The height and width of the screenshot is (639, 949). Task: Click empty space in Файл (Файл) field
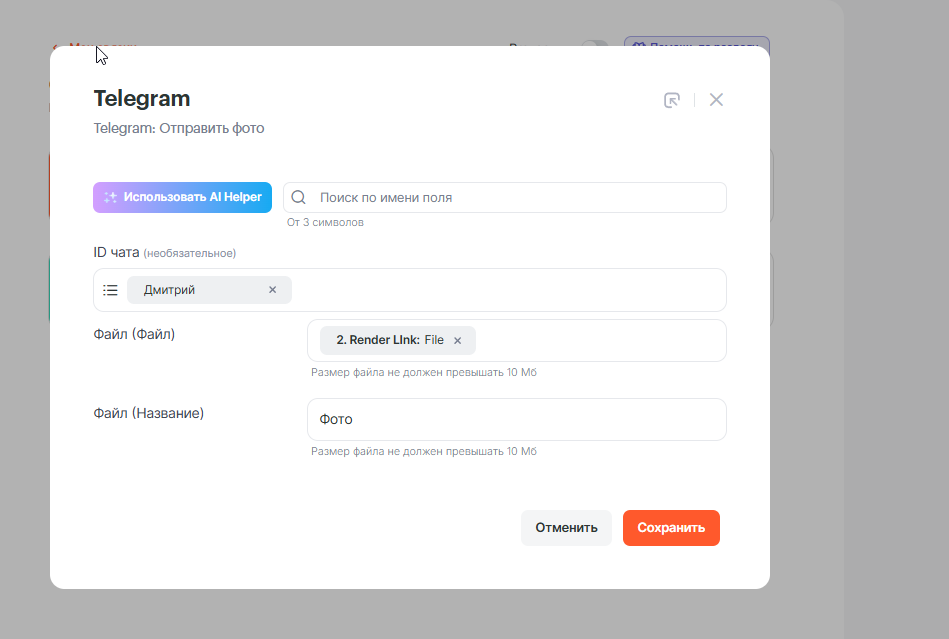[600, 340]
